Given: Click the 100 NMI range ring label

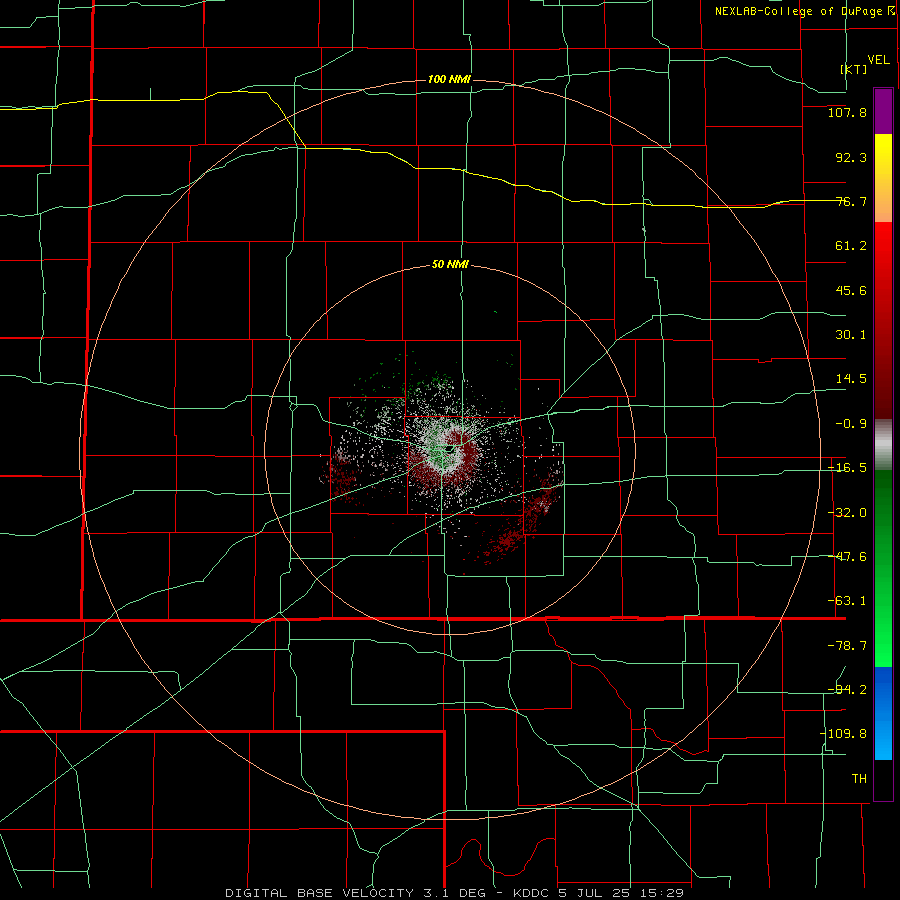Looking at the screenshot, I should click(x=449, y=79).
